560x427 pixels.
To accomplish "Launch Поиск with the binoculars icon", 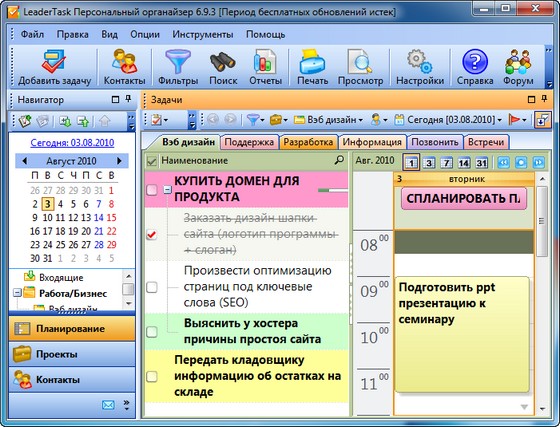I will 223,68.
